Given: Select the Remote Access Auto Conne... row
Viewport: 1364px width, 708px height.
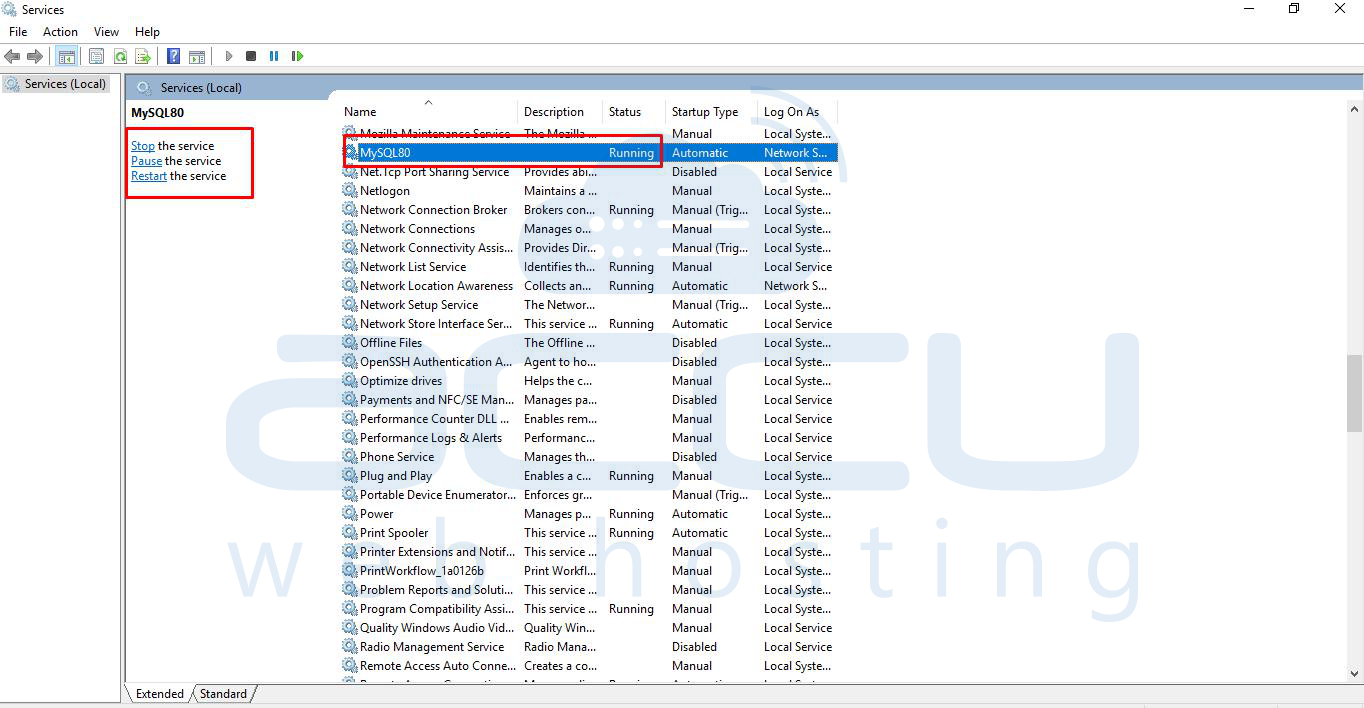Looking at the screenshot, I should pyautogui.click(x=589, y=666).
